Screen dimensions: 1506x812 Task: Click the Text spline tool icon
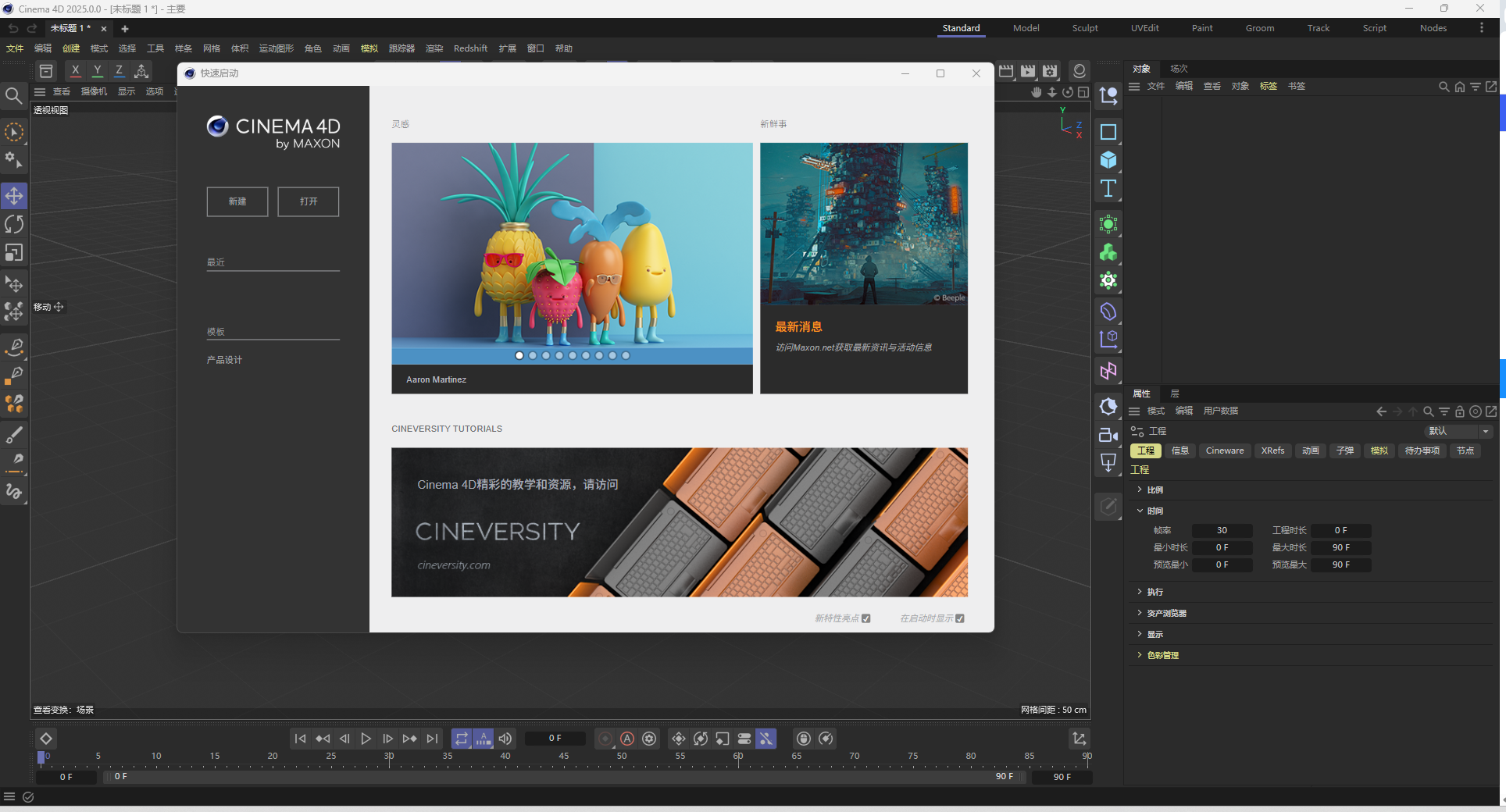[1108, 188]
